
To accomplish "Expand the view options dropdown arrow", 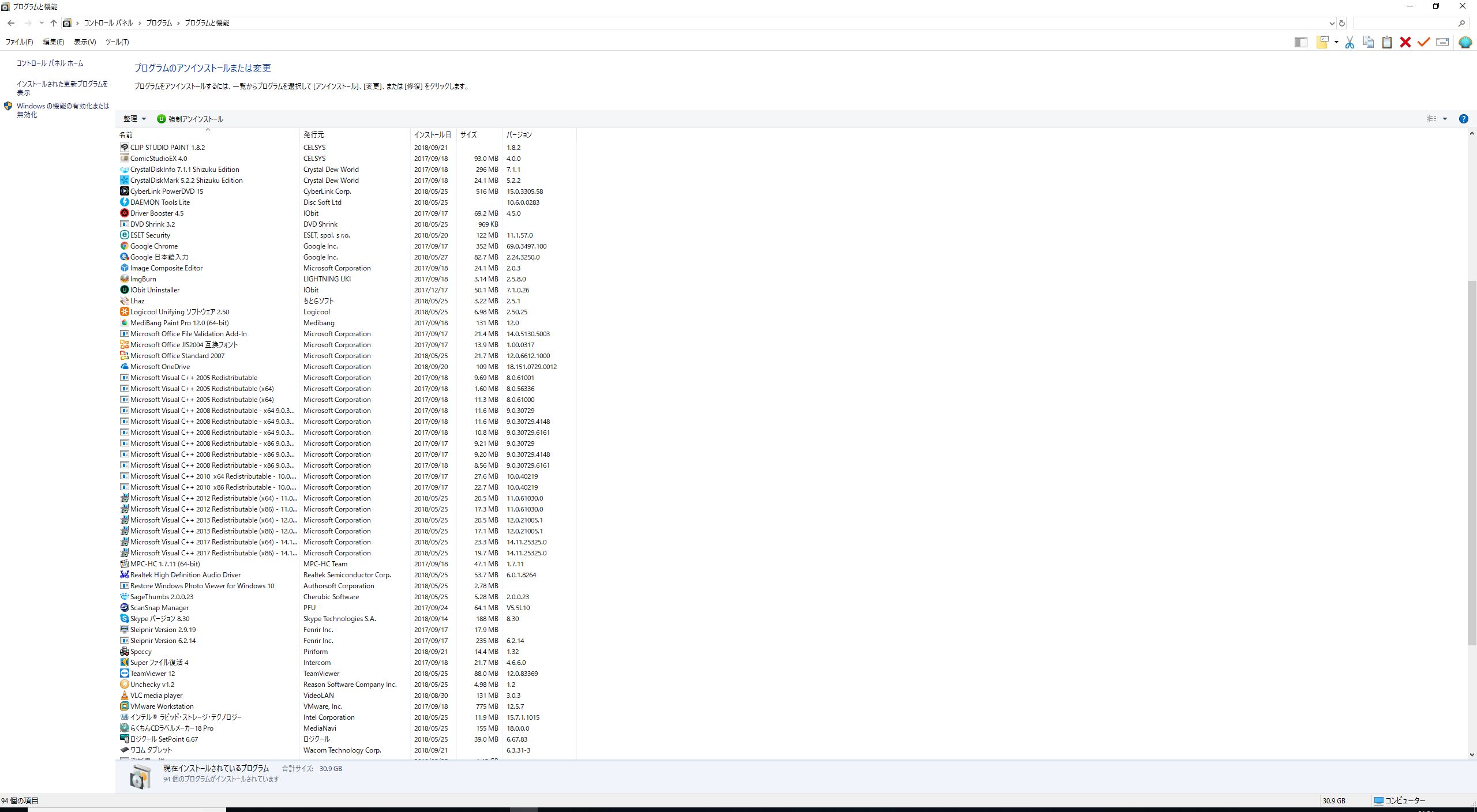I will point(1445,119).
